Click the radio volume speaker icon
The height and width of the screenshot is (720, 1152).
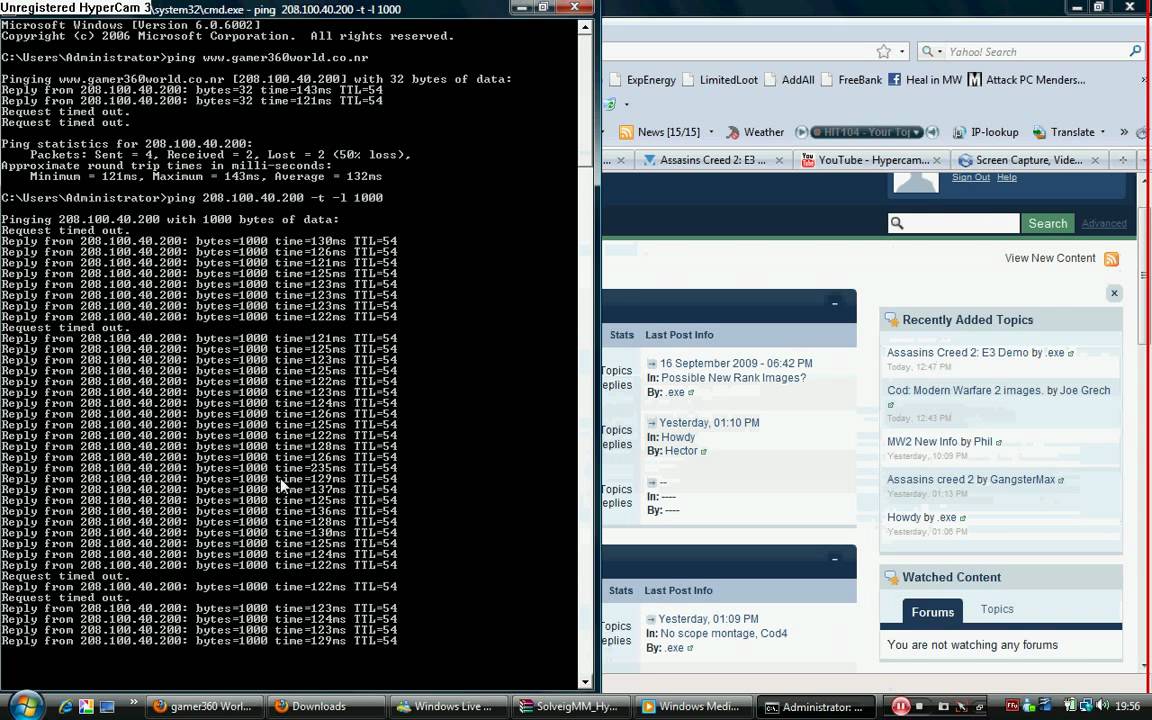coord(933,132)
